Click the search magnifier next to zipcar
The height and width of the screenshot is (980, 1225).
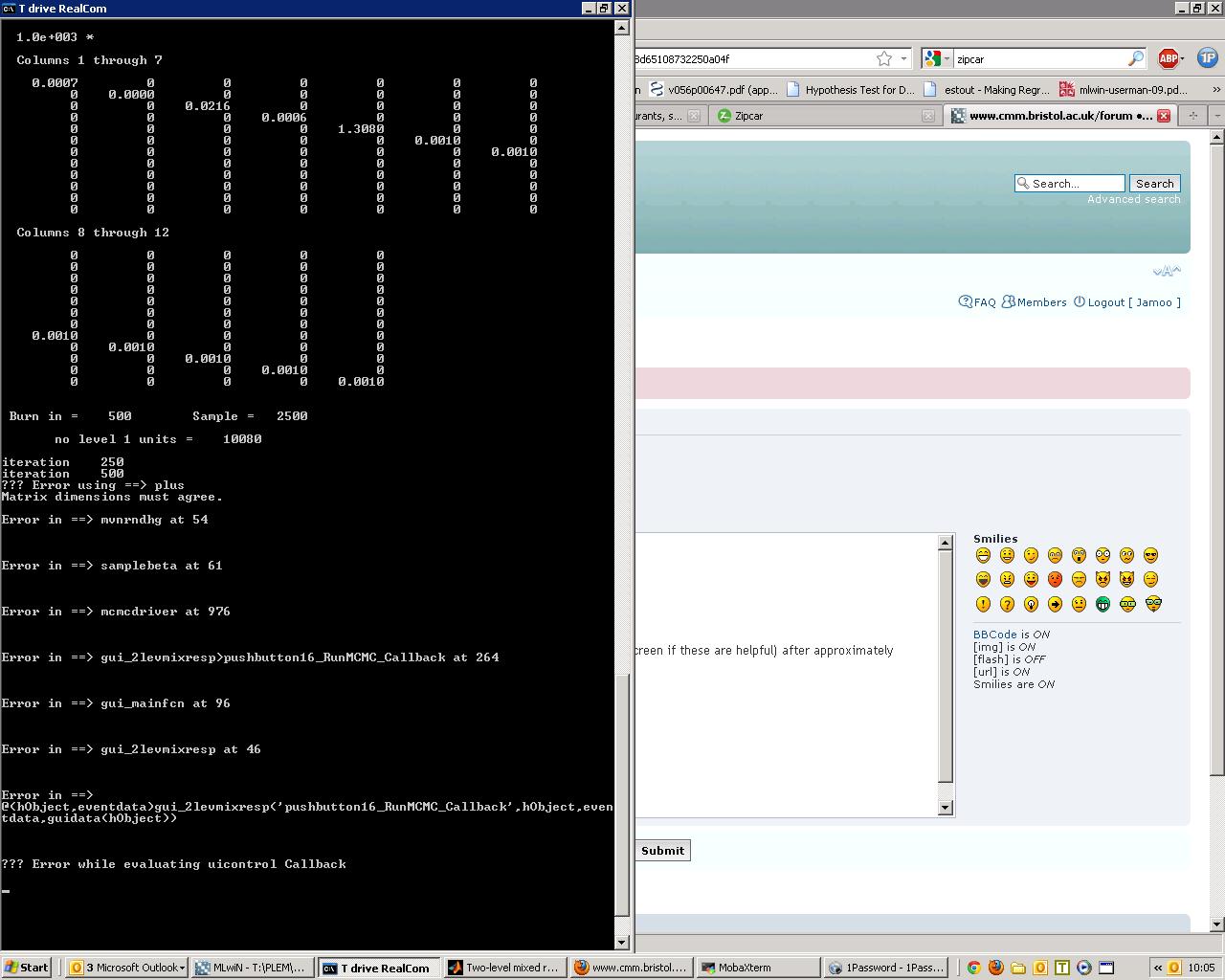coord(1135,58)
